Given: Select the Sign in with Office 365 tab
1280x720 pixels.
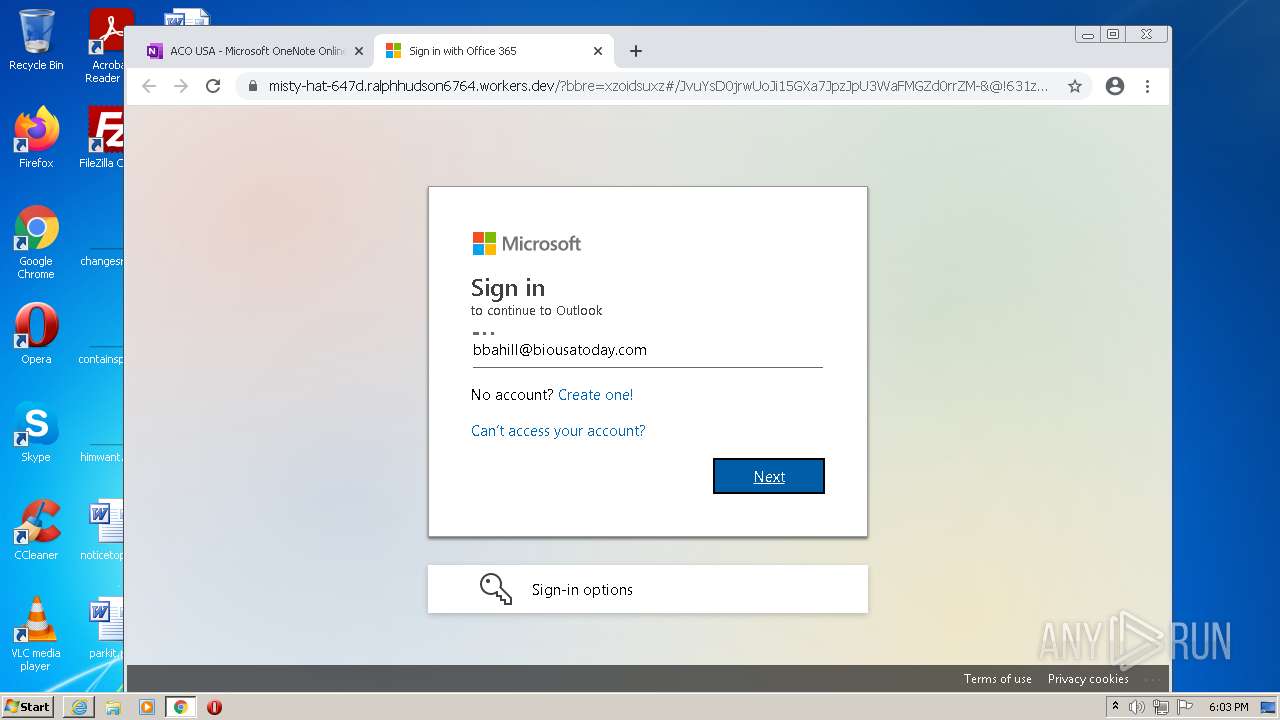Looking at the screenshot, I should [494, 51].
